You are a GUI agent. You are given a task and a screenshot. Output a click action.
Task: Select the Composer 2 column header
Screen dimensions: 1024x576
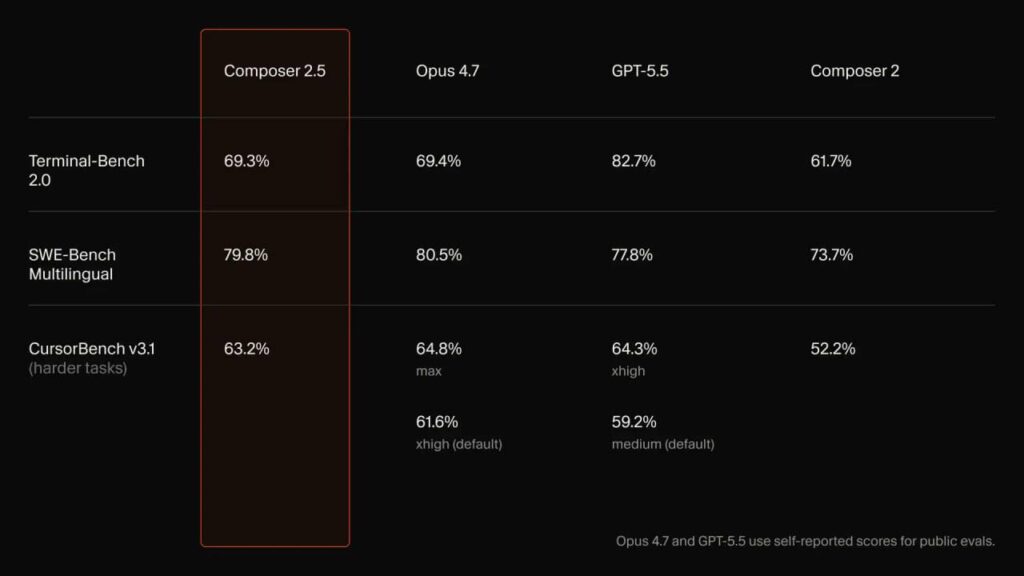click(854, 71)
